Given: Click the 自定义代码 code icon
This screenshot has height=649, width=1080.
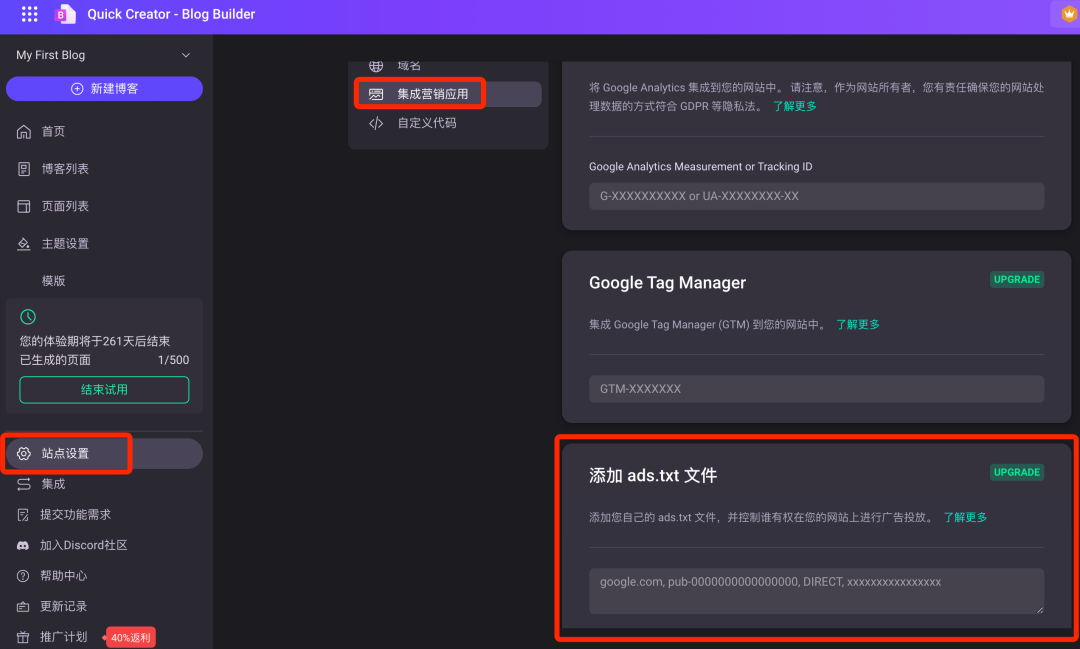Looking at the screenshot, I should coord(376,123).
